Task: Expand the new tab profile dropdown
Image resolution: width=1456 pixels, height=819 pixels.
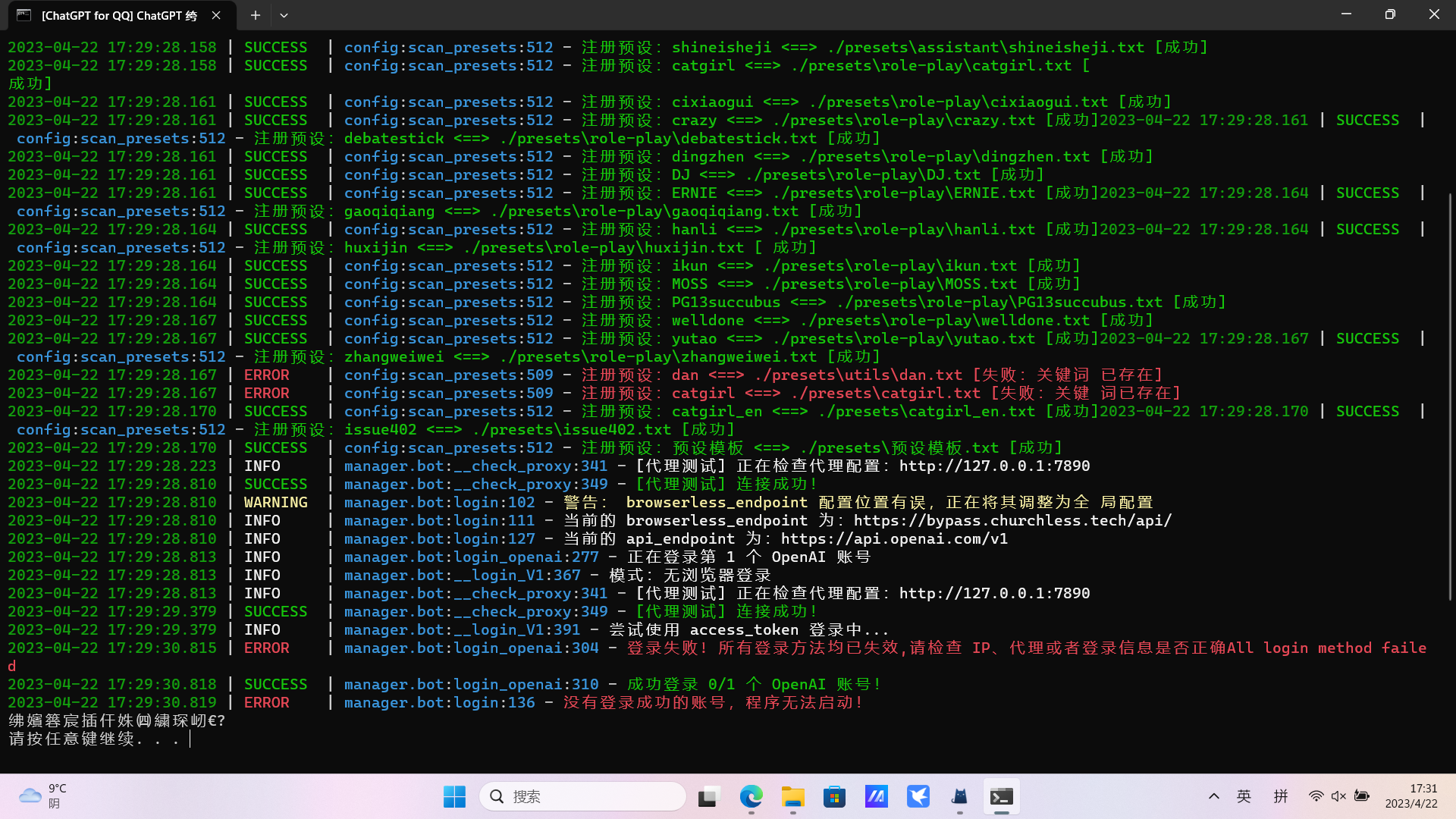Action: point(284,15)
